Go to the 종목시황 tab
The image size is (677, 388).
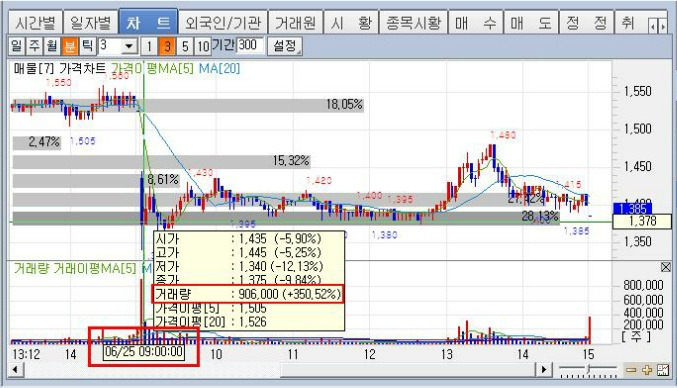pyautogui.click(x=413, y=22)
